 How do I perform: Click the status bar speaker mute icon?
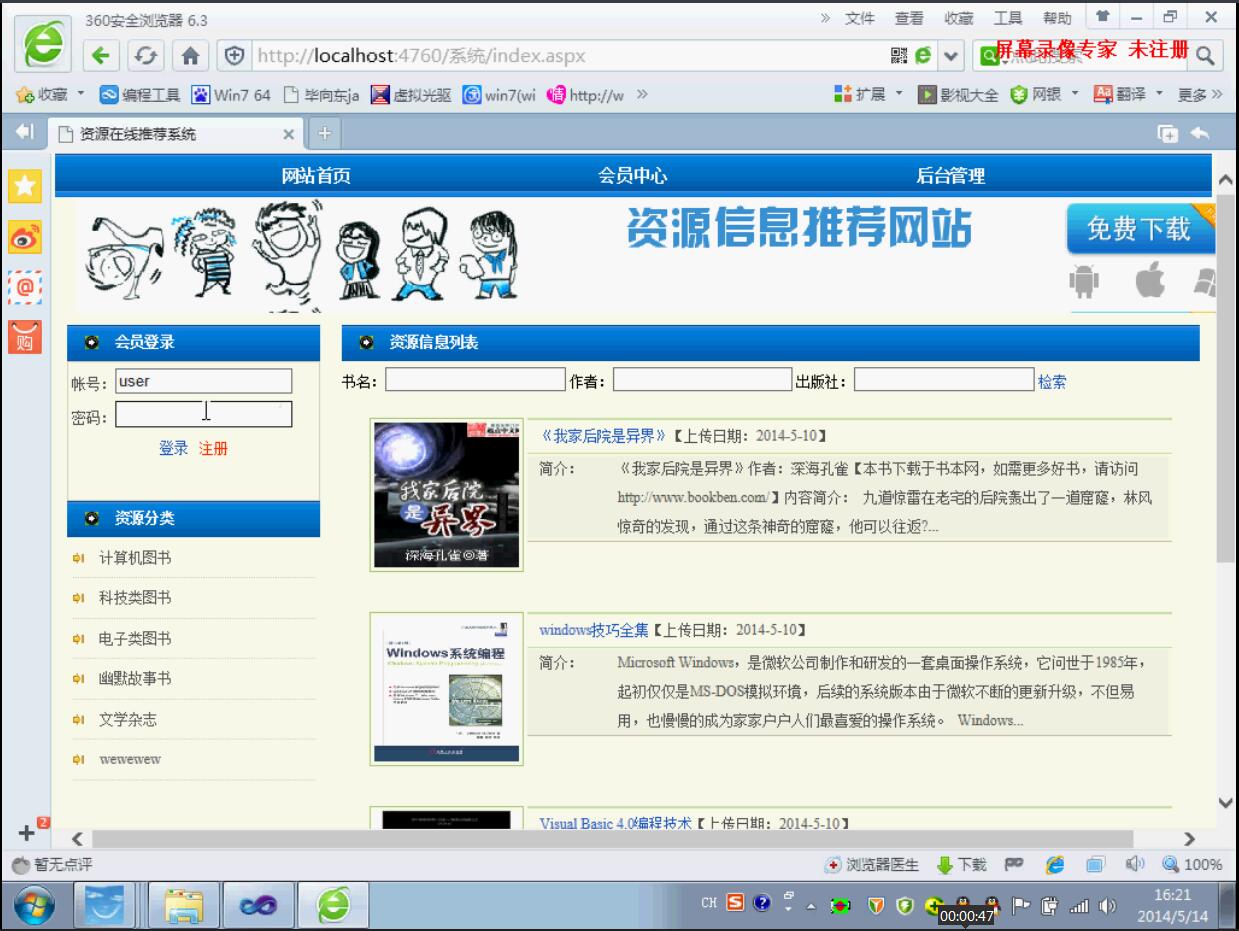point(1135,865)
